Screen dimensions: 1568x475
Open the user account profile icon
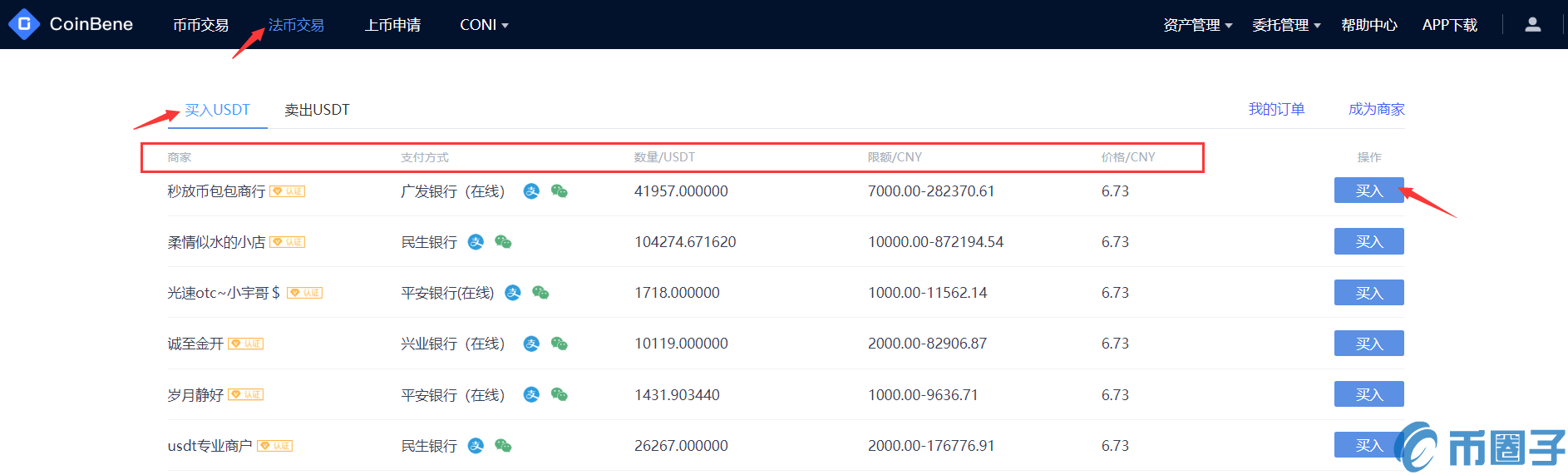point(1533,25)
